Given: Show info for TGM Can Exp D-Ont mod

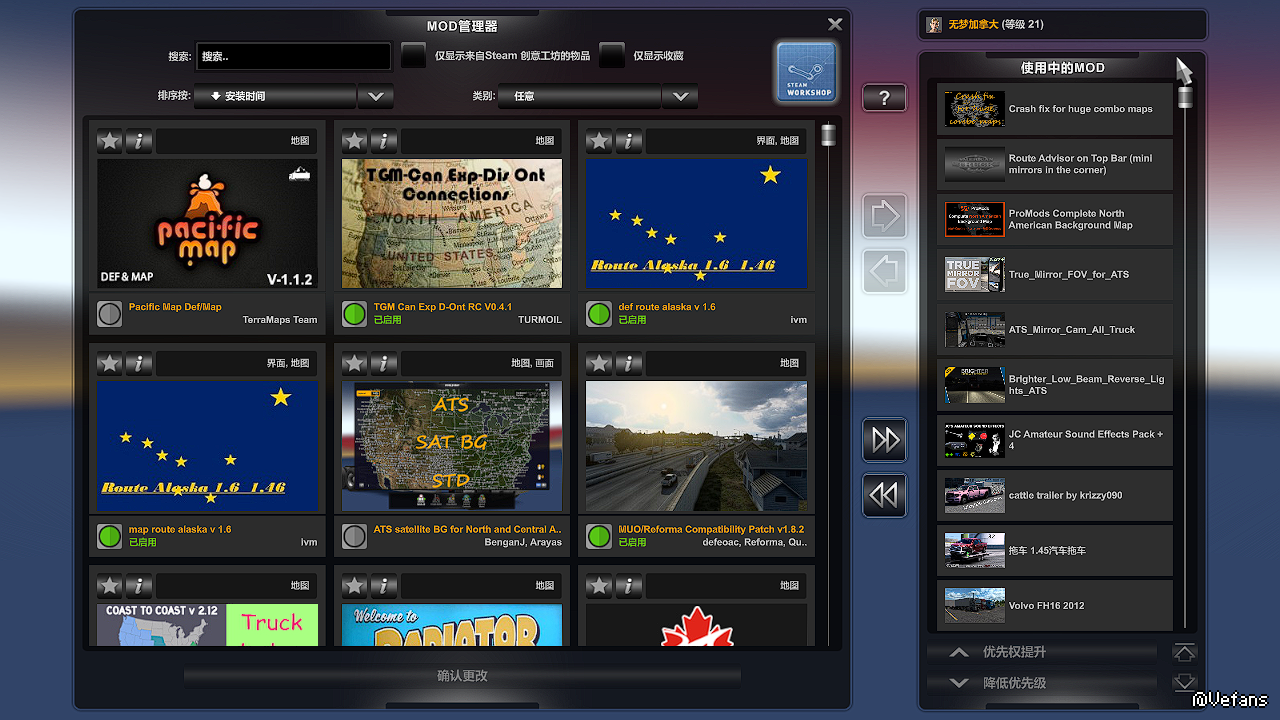Looking at the screenshot, I should pyautogui.click(x=384, y=141).
